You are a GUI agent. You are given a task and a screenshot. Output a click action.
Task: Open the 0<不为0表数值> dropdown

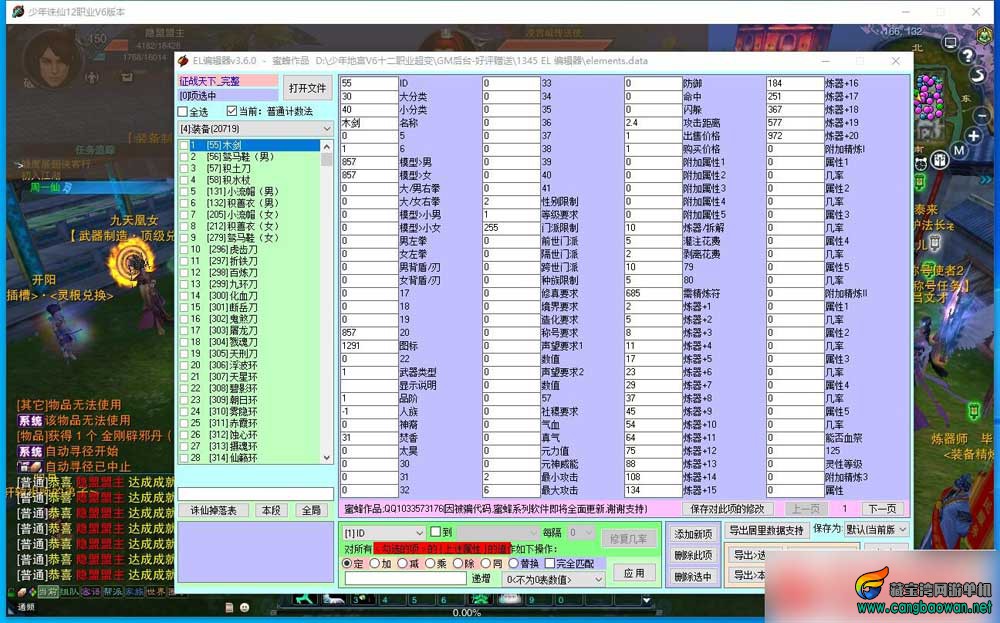click(x=554, y=579)
